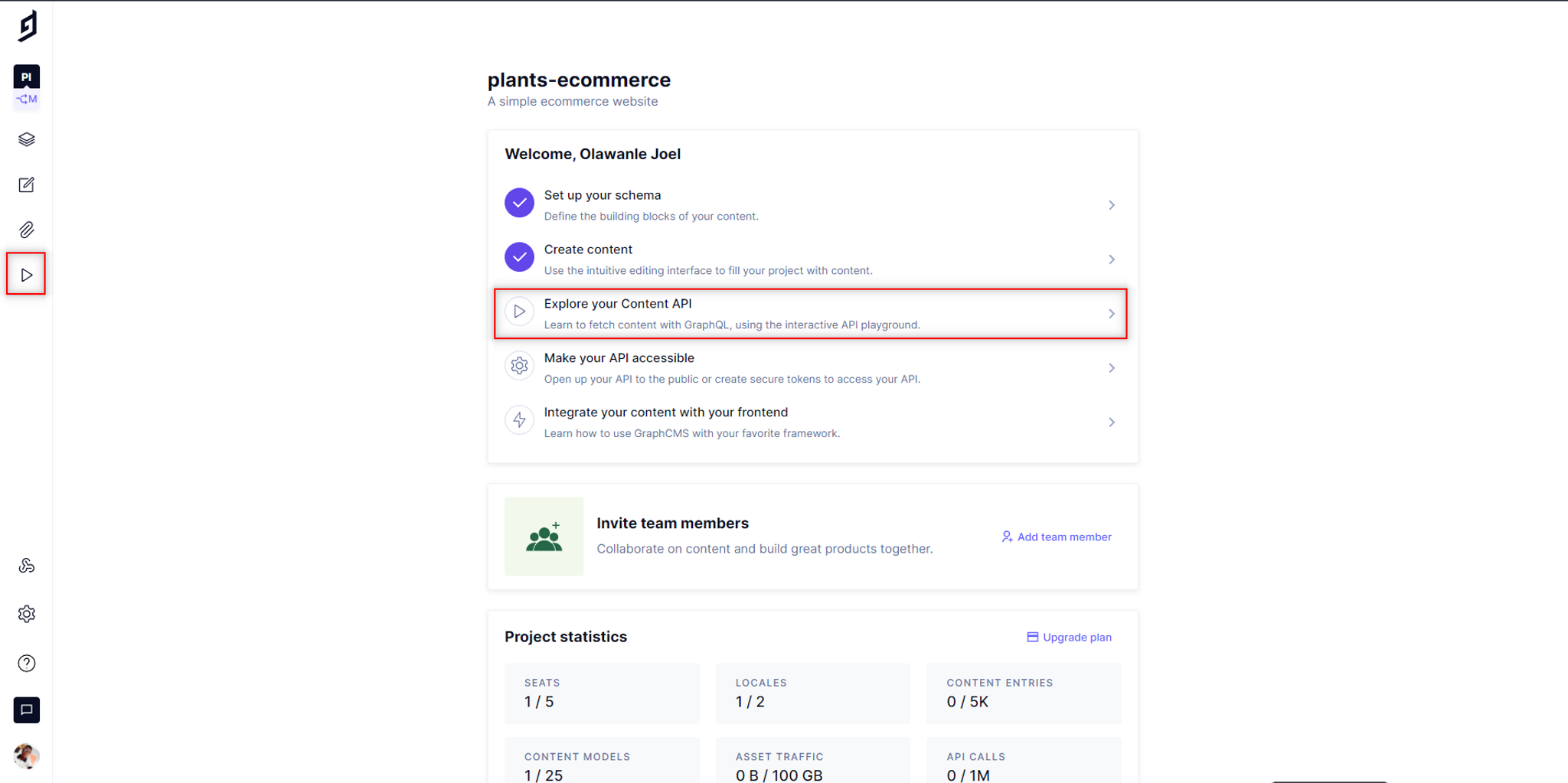Open the API Playground play icon in sidebar
Viewport: 1568px width, 783px height.
[27, 275]
